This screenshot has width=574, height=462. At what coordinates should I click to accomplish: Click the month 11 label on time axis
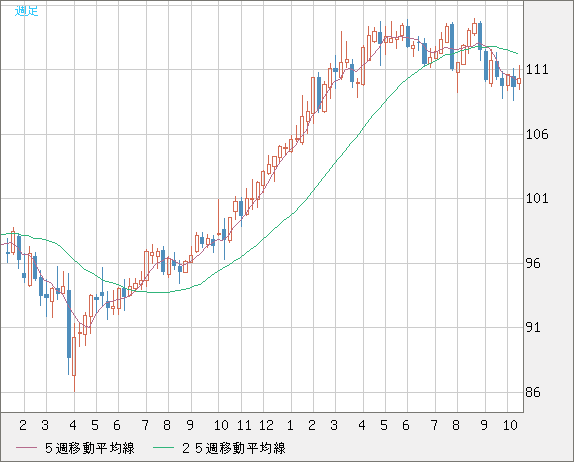[244, 425]
